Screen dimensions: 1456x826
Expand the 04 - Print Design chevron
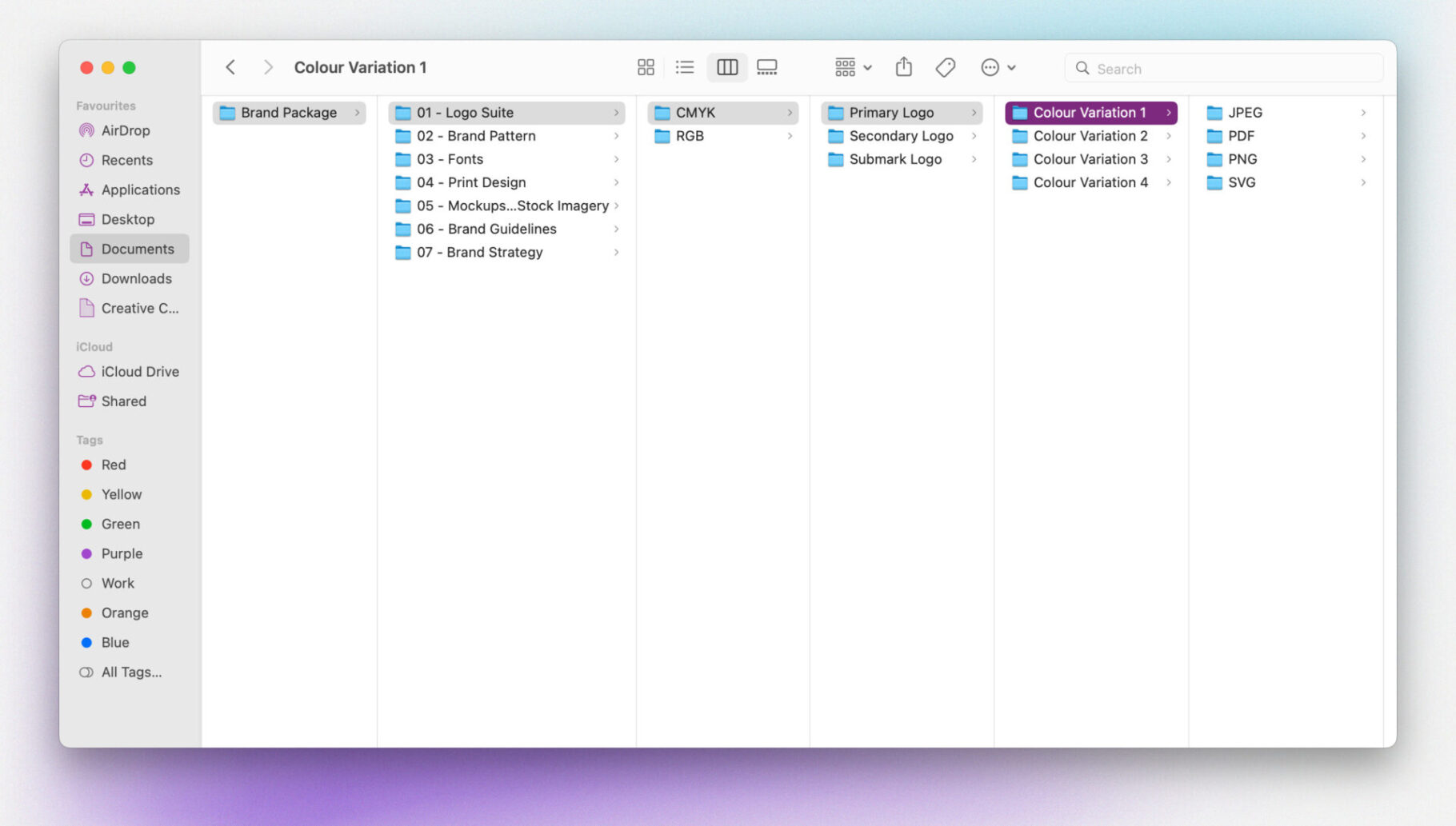click(x=616, y=182)
